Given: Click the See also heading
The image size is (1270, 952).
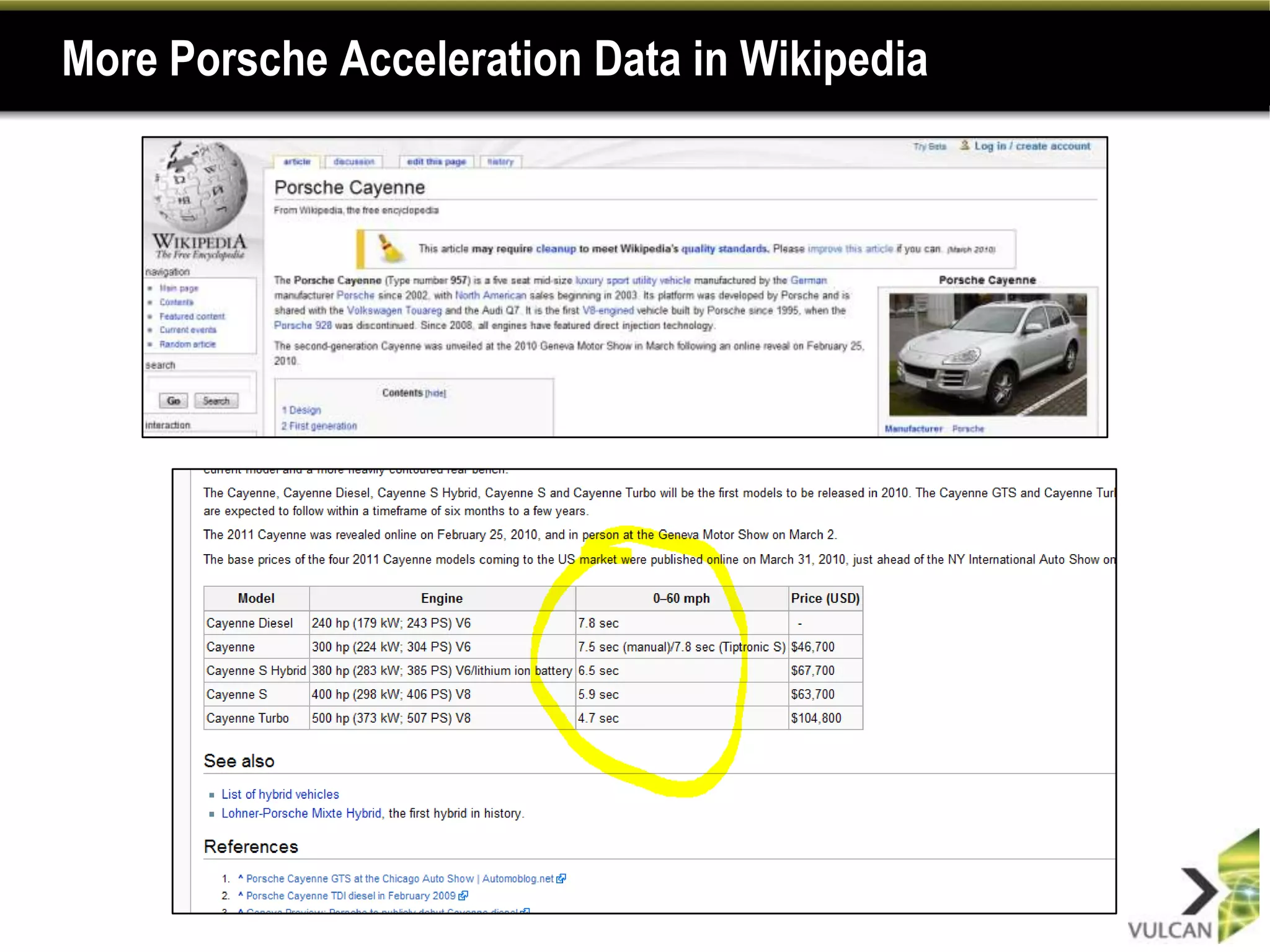Looking at the screenshot, I should 239,760.
